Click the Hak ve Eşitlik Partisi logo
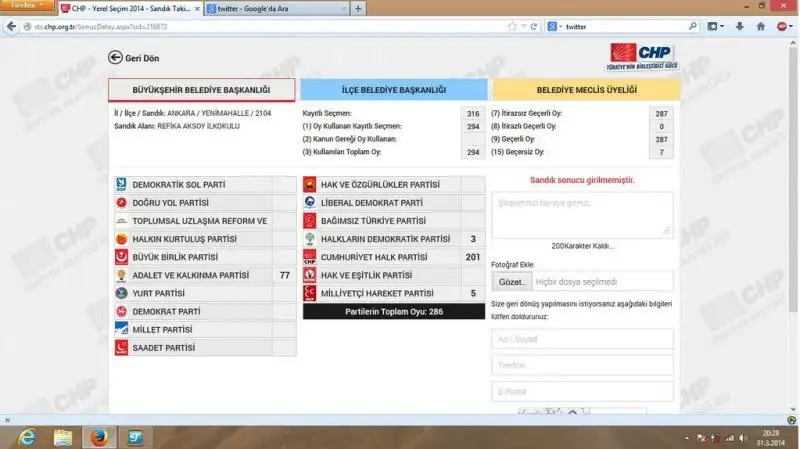This screenshot has width=800, height=449. [310, 275]
